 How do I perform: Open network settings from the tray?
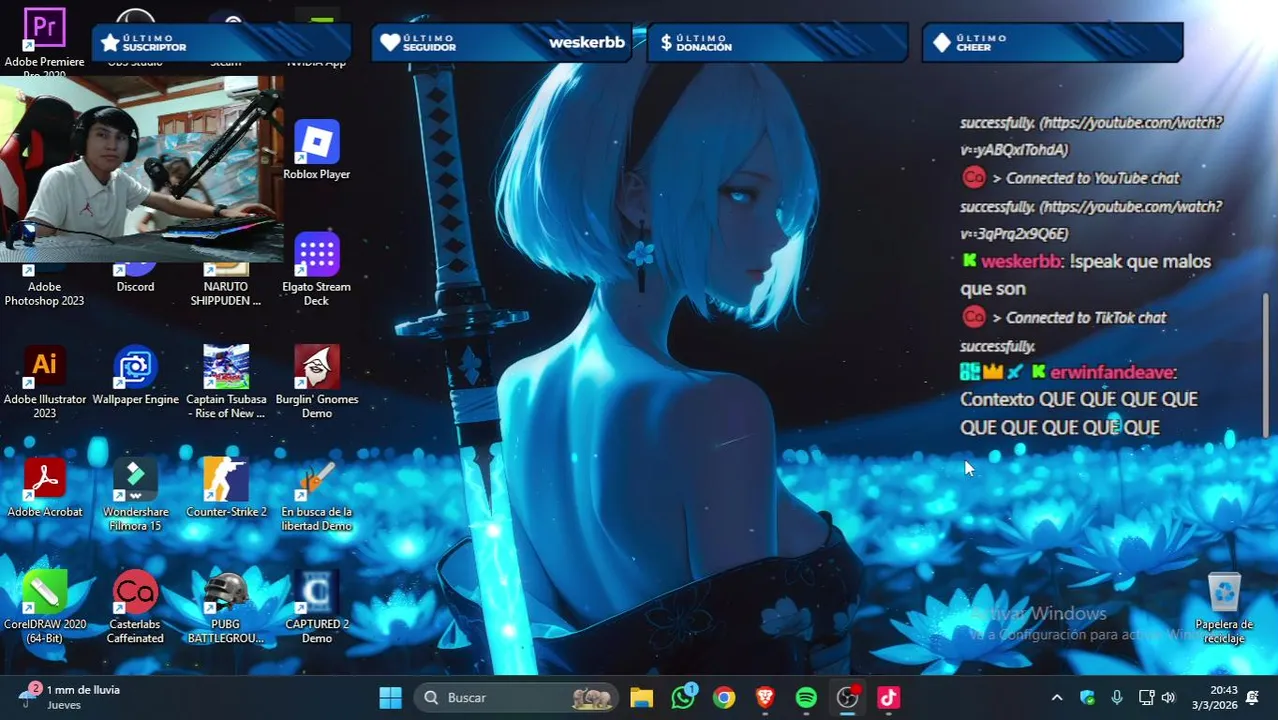1147,698
